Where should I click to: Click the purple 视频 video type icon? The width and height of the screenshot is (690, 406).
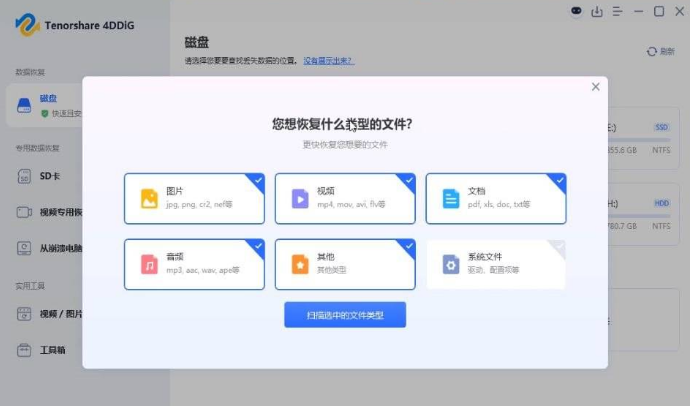click(x=300, y=198)
